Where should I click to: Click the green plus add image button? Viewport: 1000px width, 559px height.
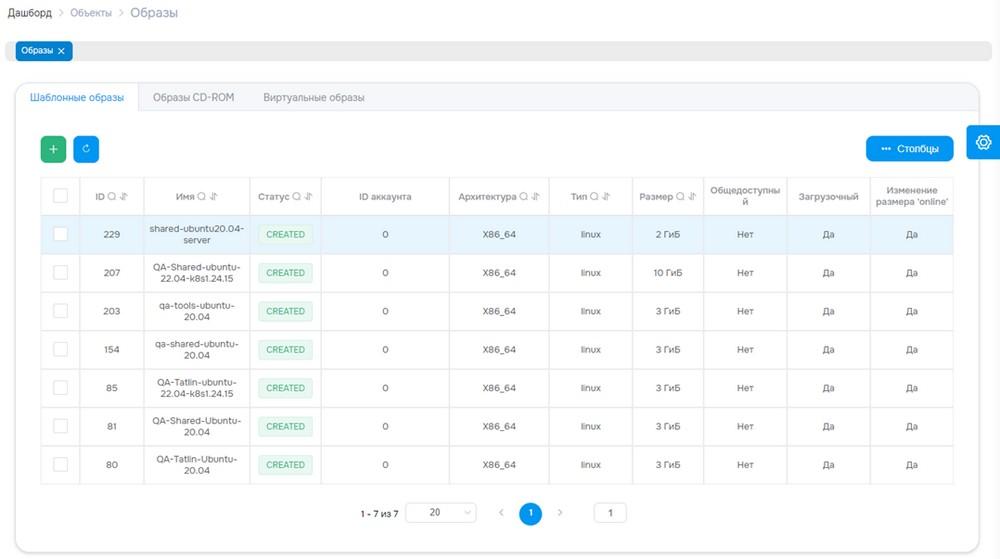54,149
